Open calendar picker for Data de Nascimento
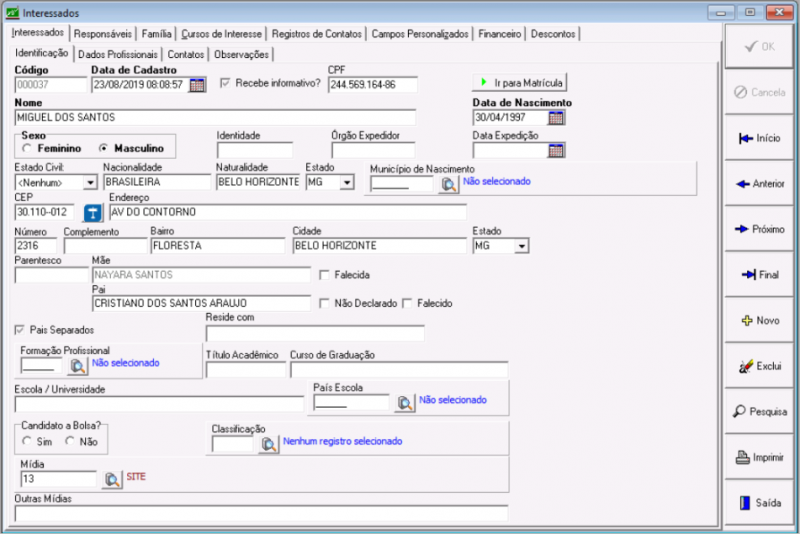This screenshot has width=800, height=534. click(556, 117)
